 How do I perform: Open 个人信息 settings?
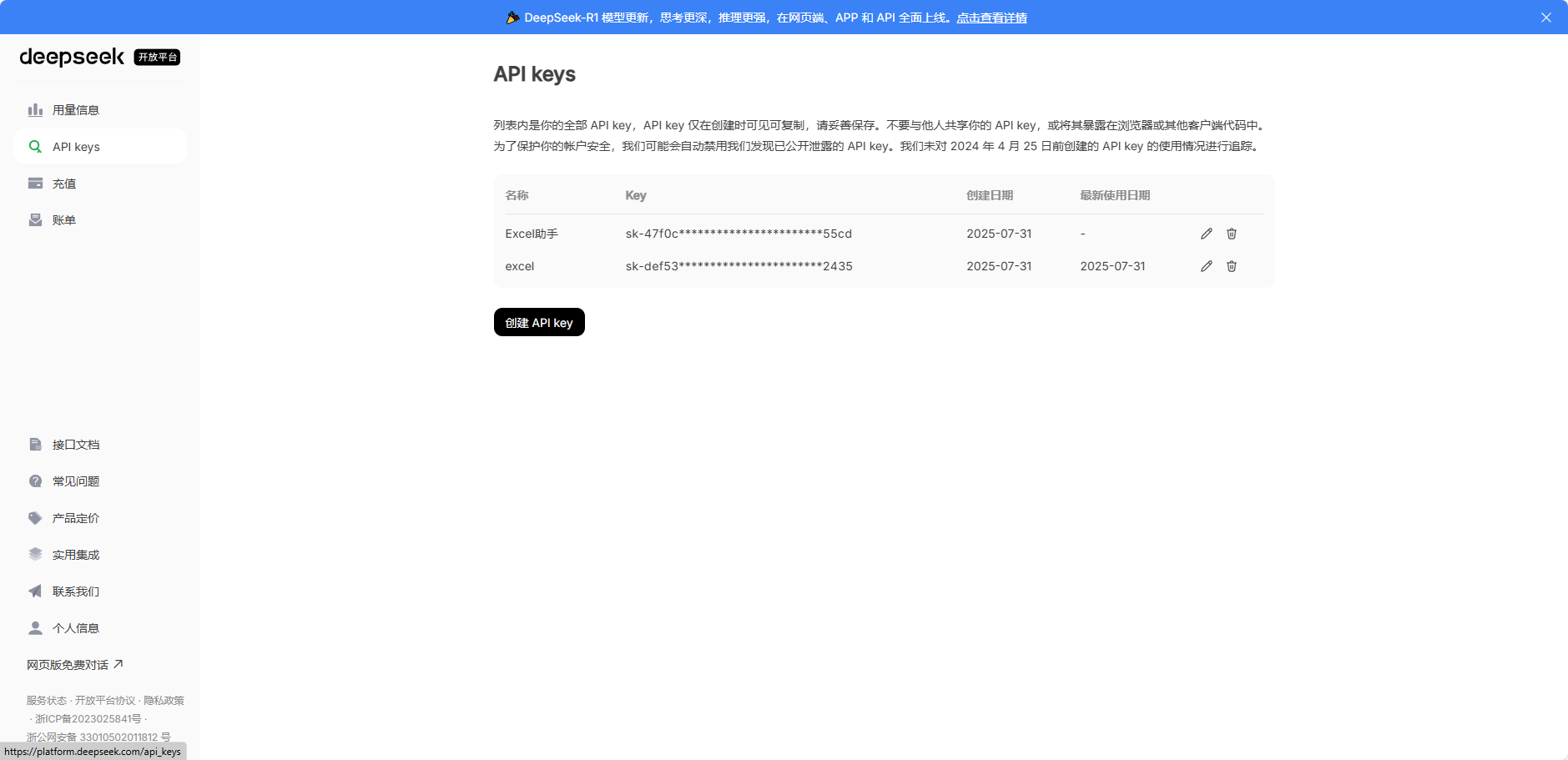click(100, 628)
